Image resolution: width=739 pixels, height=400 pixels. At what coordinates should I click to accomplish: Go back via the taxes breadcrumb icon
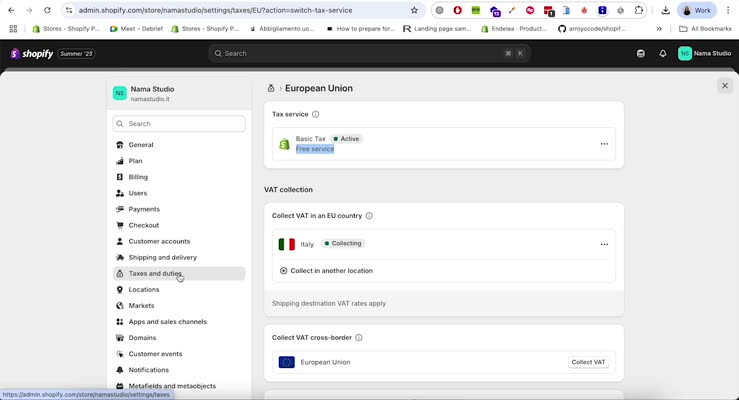(x=271, y=88)
